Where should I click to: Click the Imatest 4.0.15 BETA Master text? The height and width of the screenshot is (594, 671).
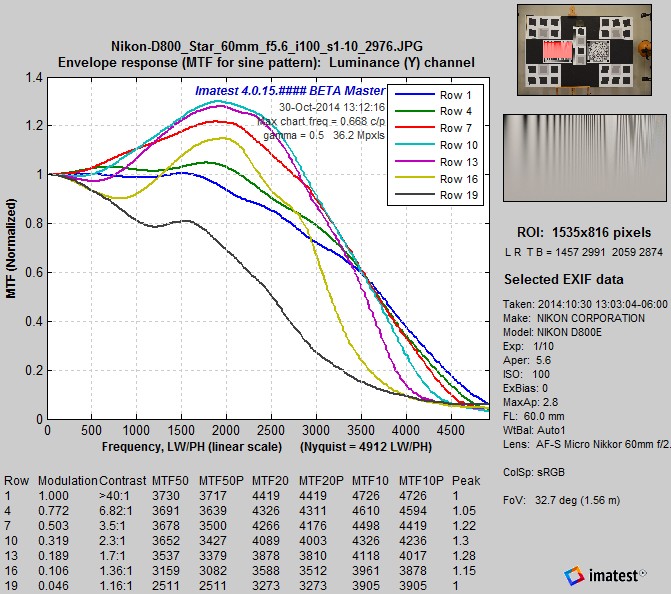click(x=290, y=91)
